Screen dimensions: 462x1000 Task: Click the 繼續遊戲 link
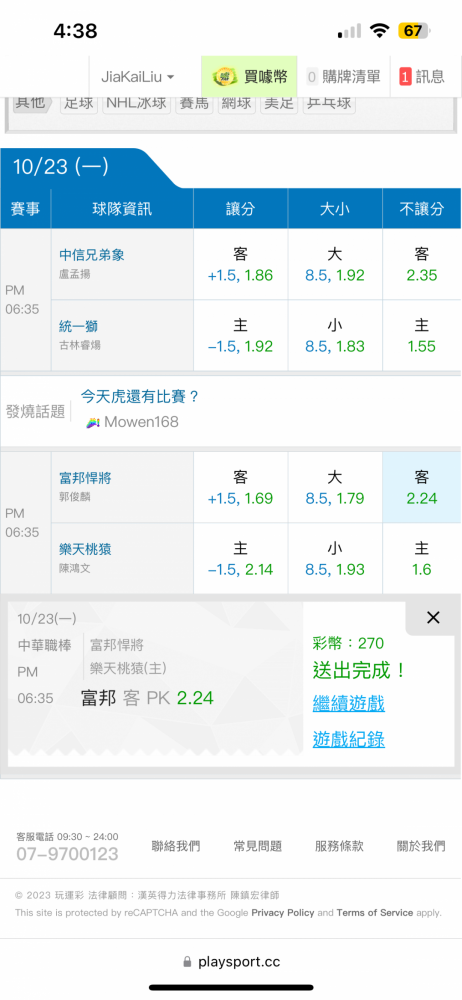click(348, 704)
